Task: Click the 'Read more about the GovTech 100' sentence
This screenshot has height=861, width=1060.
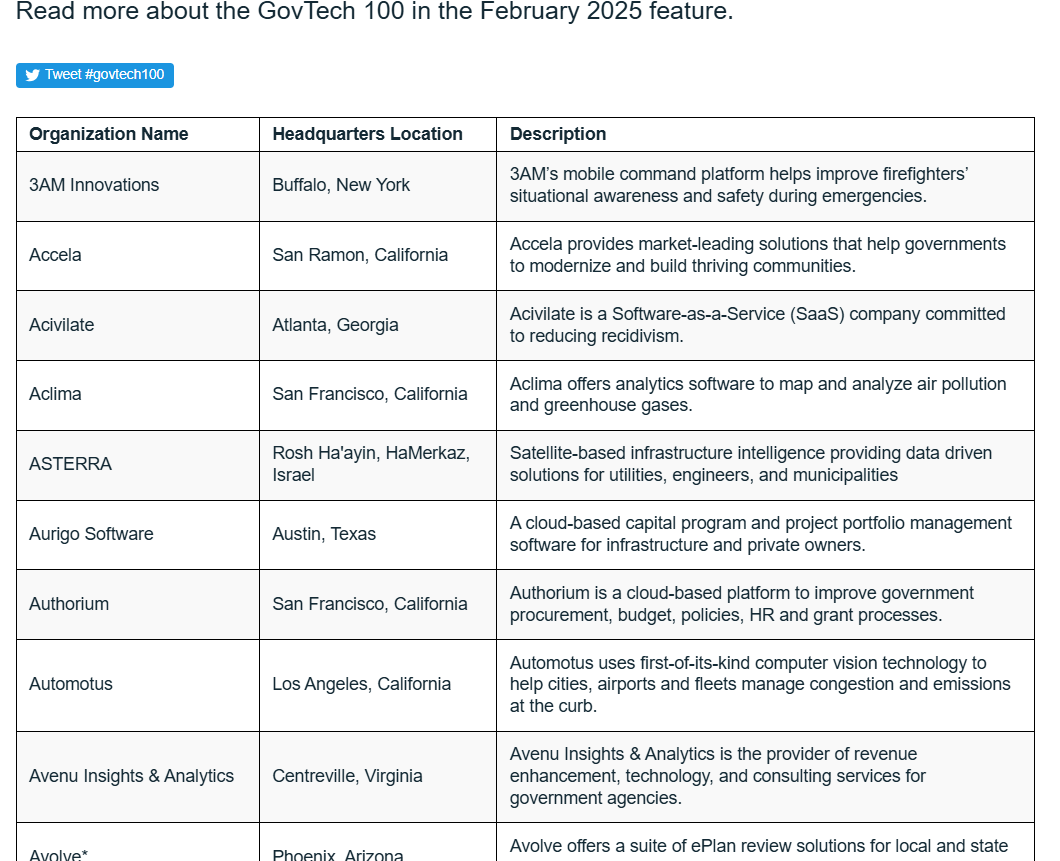Action: coord(375,11)
